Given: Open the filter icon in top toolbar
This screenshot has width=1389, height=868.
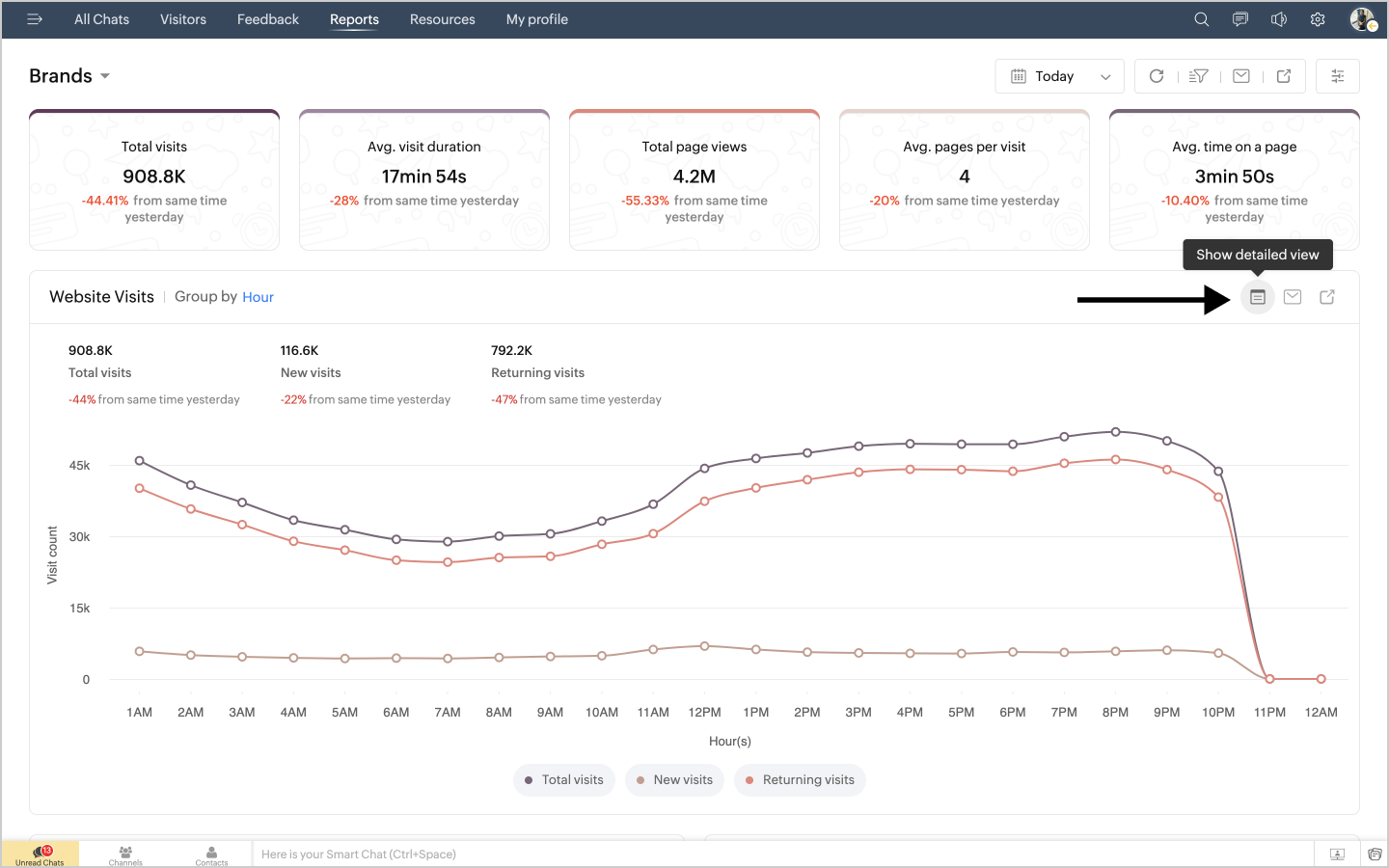Looking at the screenshot, I should click(1199, 76).
